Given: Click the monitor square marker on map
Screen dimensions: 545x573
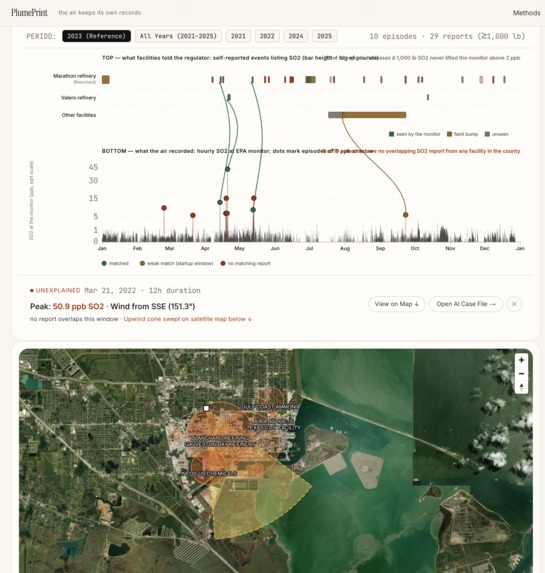Looking at the screenshot, I should (206, 408).
